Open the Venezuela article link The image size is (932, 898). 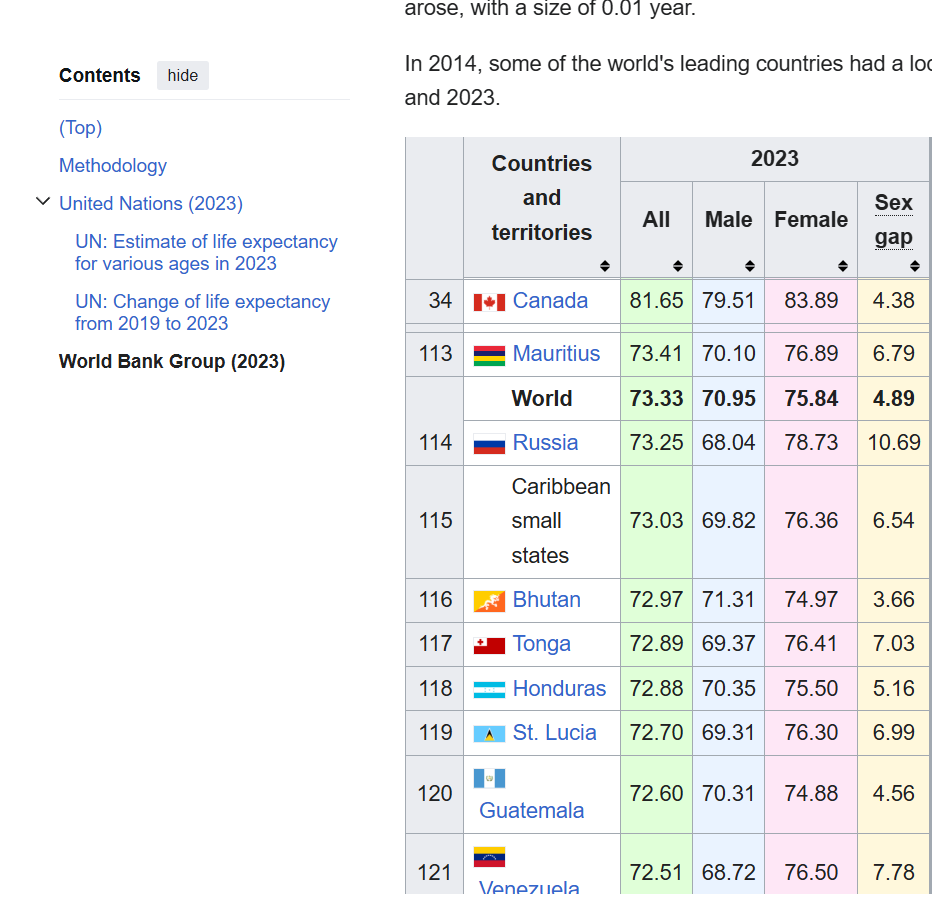[x=529, y=888]
